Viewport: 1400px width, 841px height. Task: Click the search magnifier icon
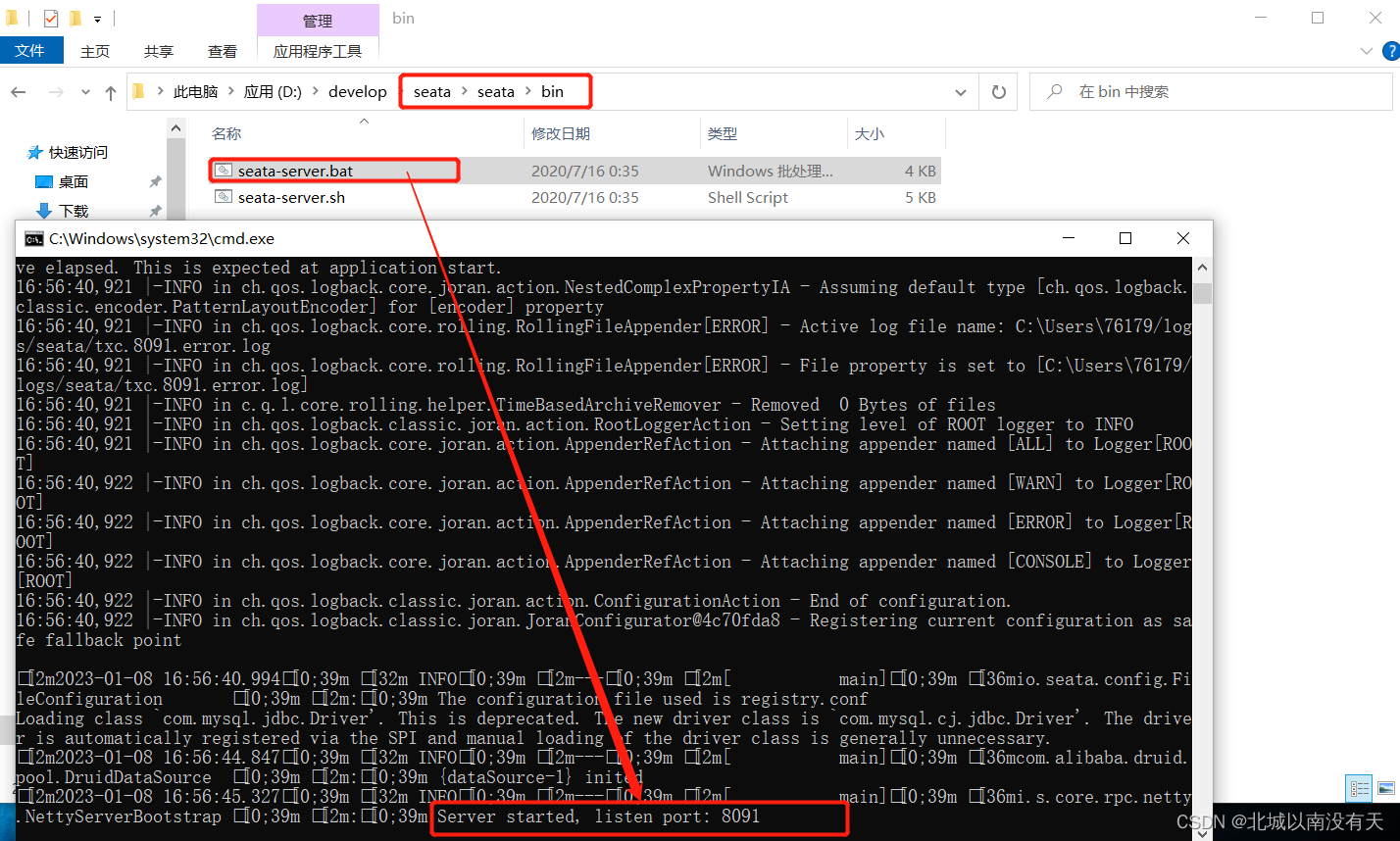pos(1055,91)
